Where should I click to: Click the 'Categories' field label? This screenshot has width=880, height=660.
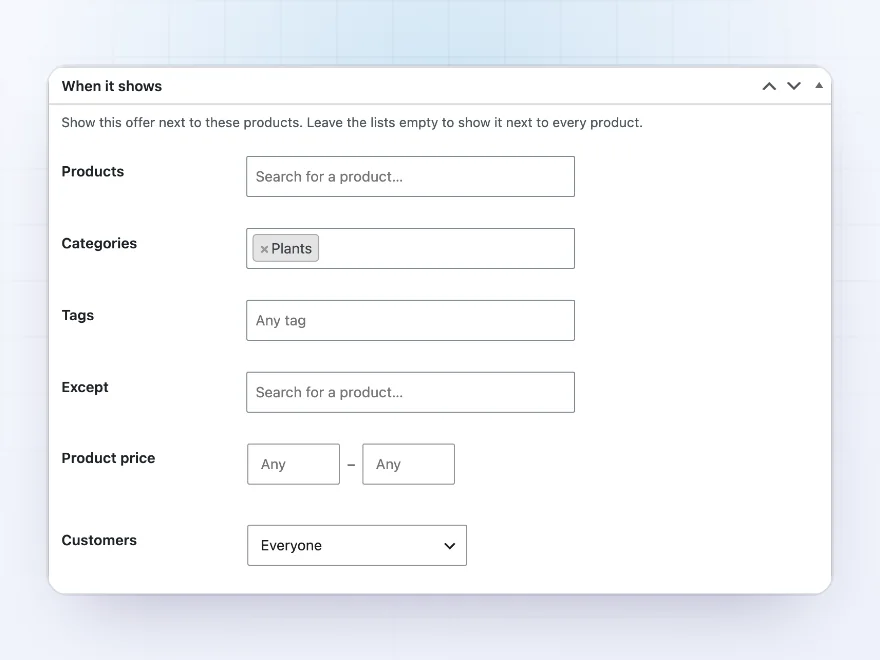99,244
